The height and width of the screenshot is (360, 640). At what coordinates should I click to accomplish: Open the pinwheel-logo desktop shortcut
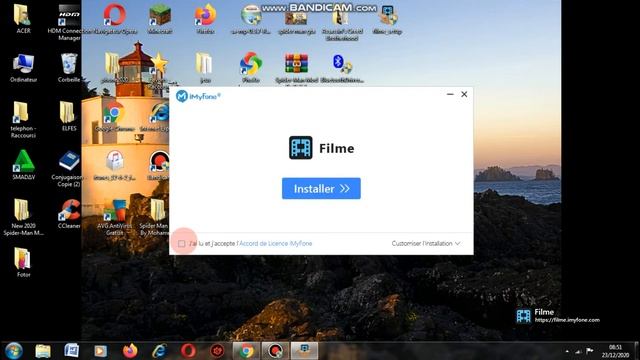click(x=251, y=67)
